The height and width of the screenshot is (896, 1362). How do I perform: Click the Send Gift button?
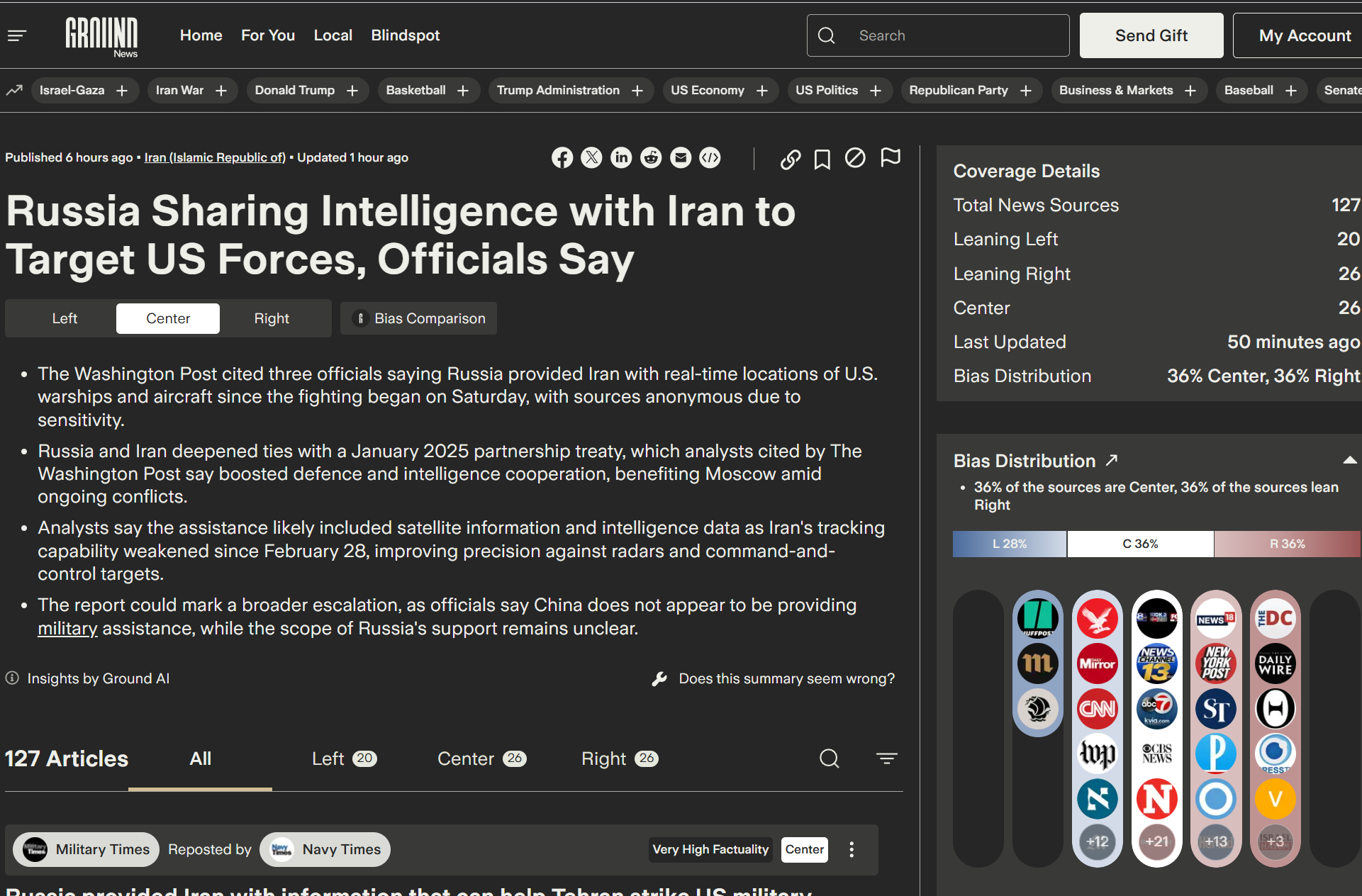[1151, 35]
